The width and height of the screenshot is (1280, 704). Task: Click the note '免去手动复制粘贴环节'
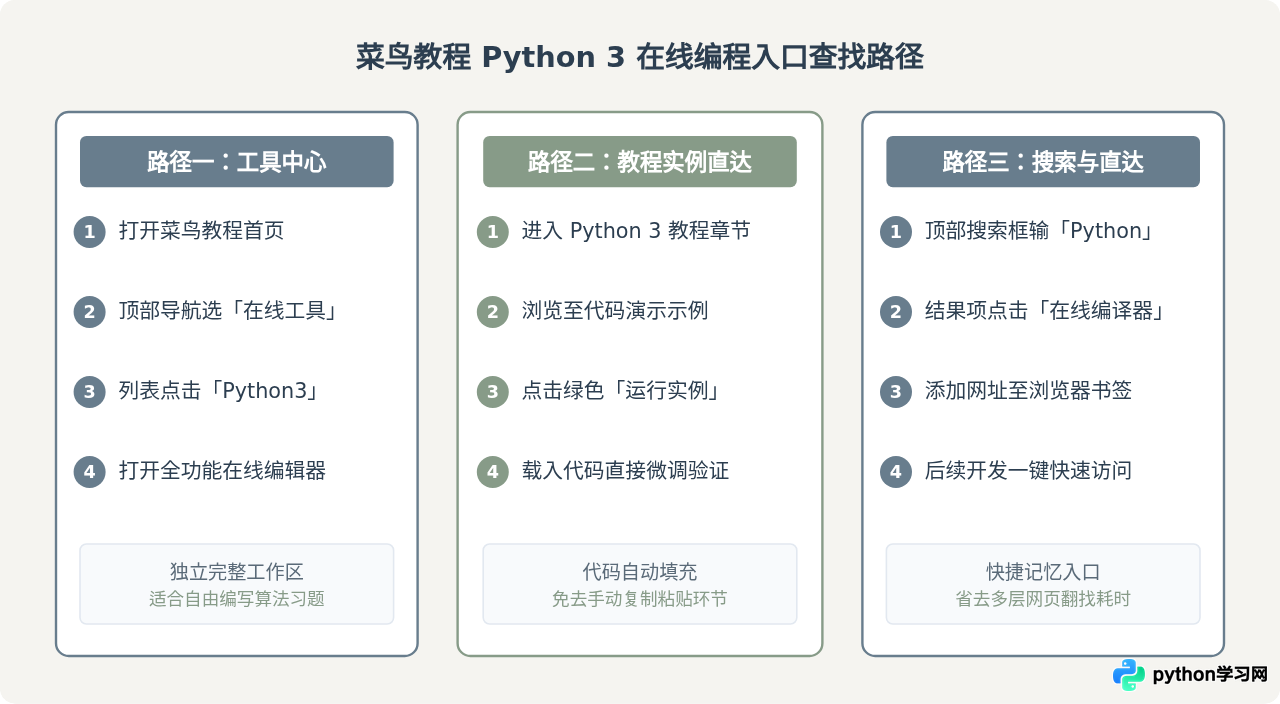pyautogui.click(x=640, y=599)
